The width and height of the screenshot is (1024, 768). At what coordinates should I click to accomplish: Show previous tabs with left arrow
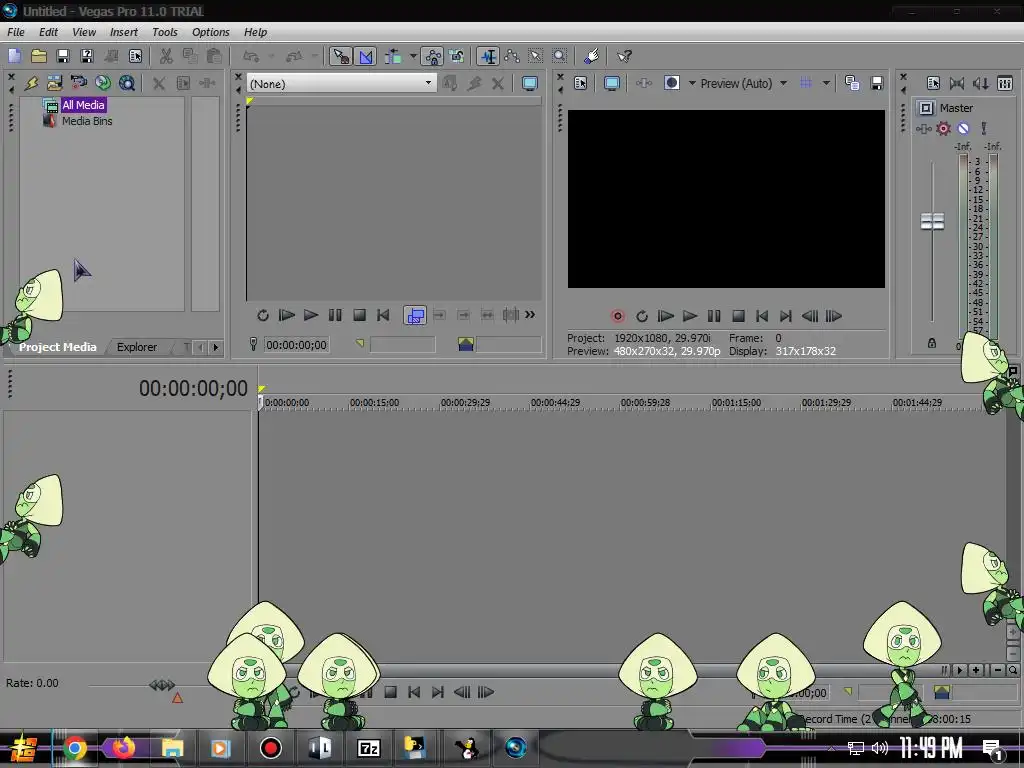tap(200, 347)
